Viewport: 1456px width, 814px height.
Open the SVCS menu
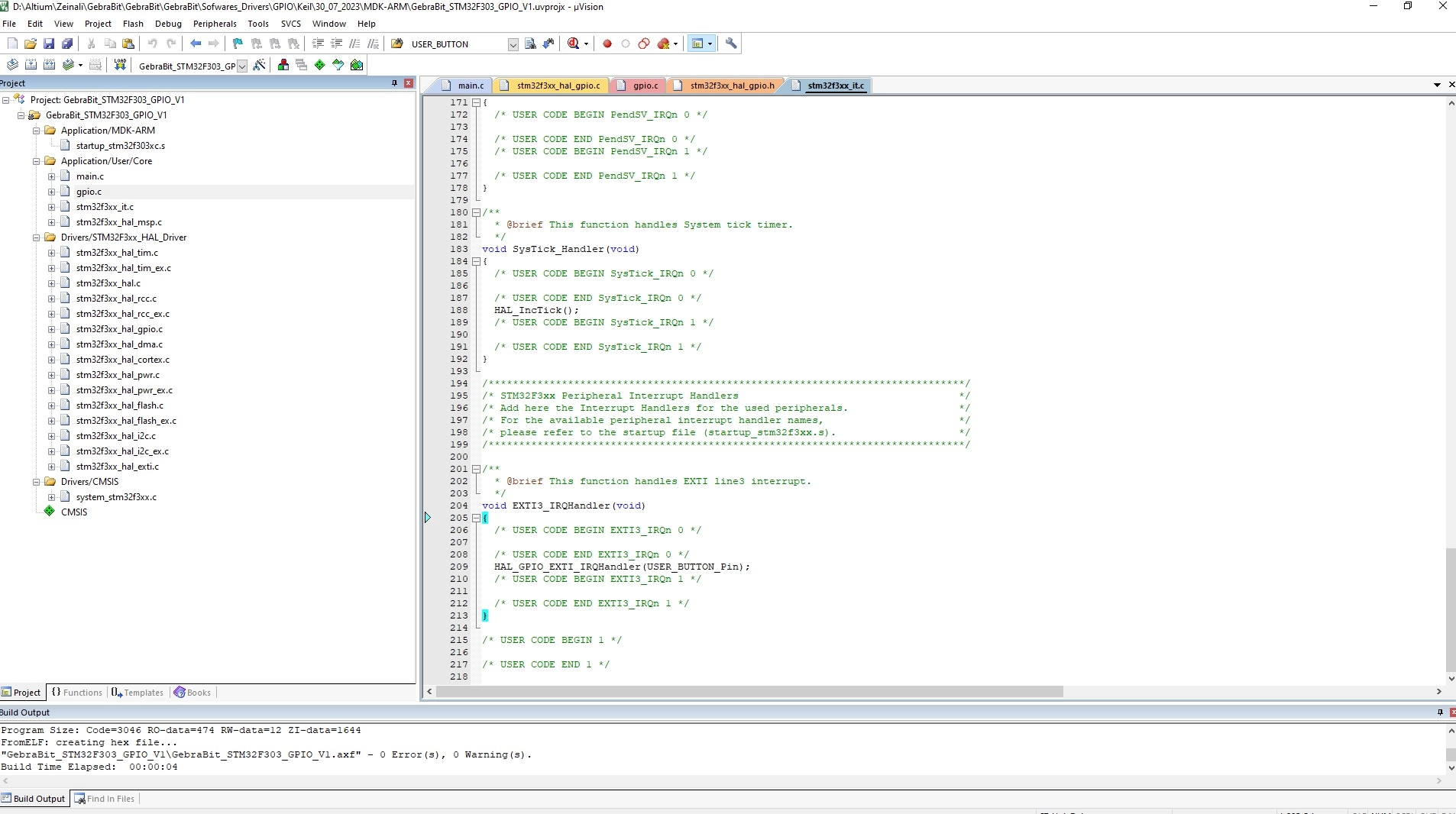click(x=291, y=24)
